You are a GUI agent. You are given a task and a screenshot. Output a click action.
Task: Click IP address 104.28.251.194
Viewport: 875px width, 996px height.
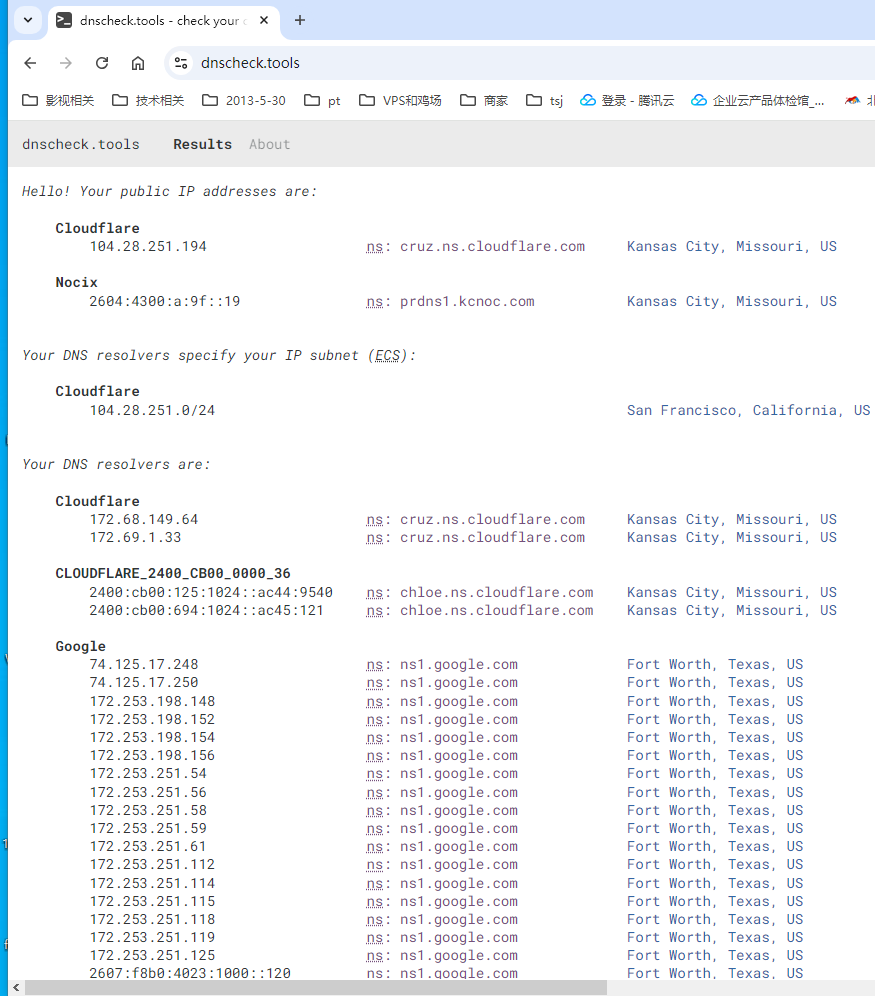click(x=148, y=246)
